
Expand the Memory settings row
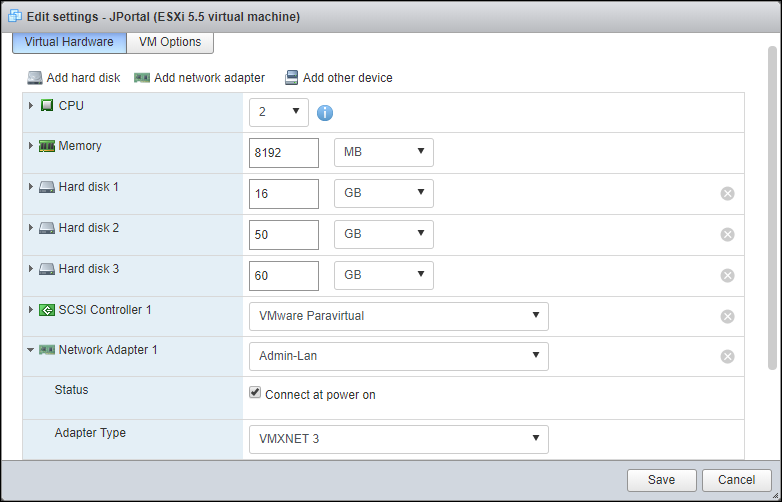(30, 146)
